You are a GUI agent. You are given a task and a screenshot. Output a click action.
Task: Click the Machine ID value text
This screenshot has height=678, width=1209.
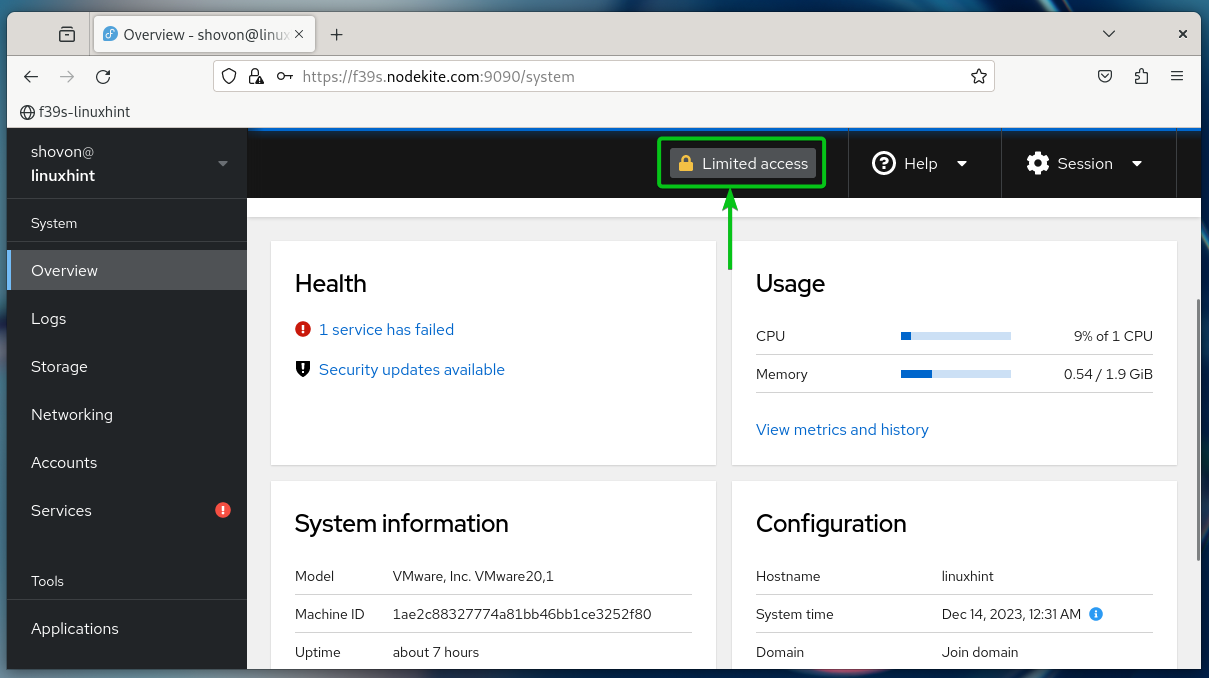pyautogui.click(x=522, y=614)
